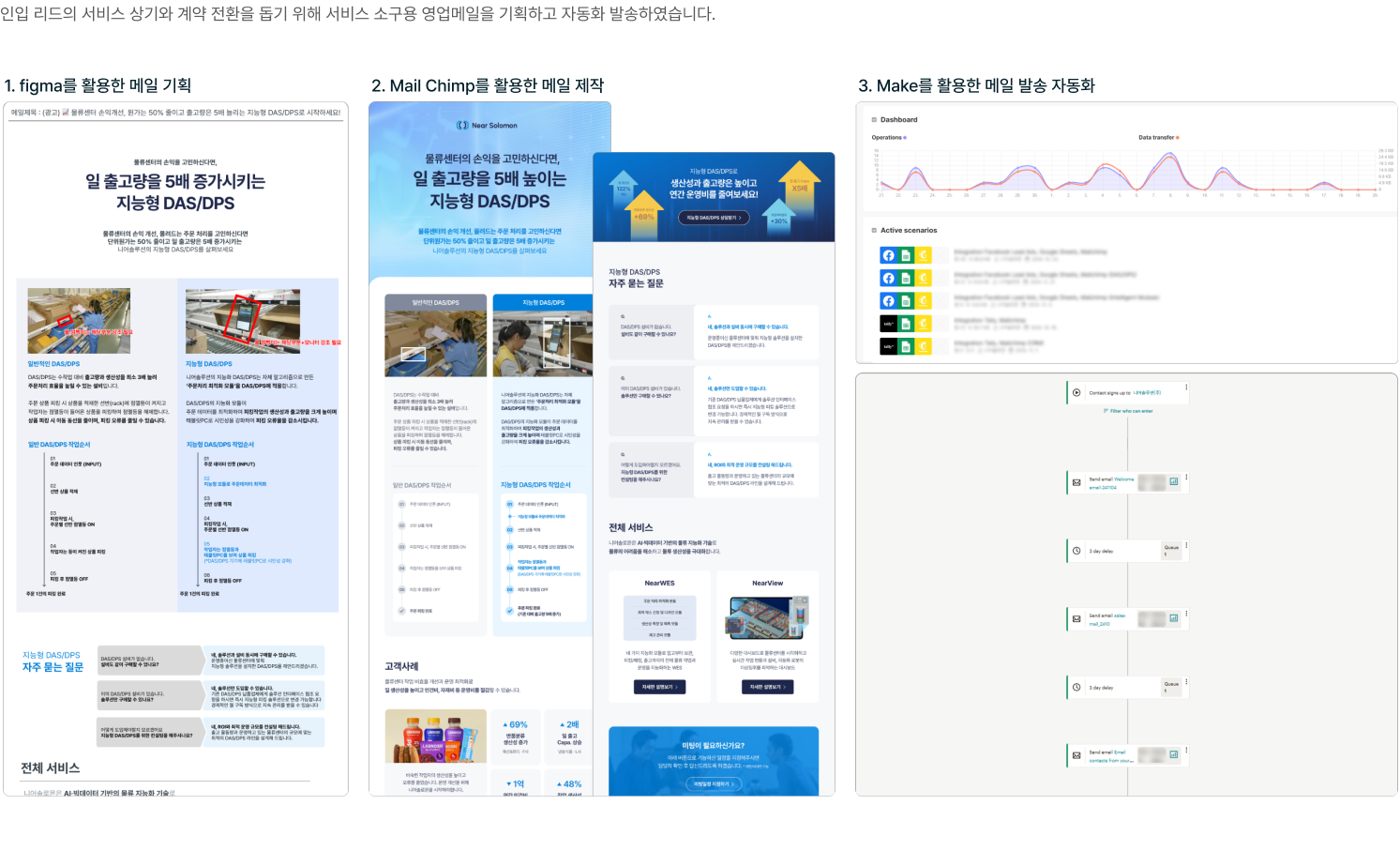Click the '자세한 설명보기' button under NearView
This screenshot has height=866, width=1400.
click(767, 687)
